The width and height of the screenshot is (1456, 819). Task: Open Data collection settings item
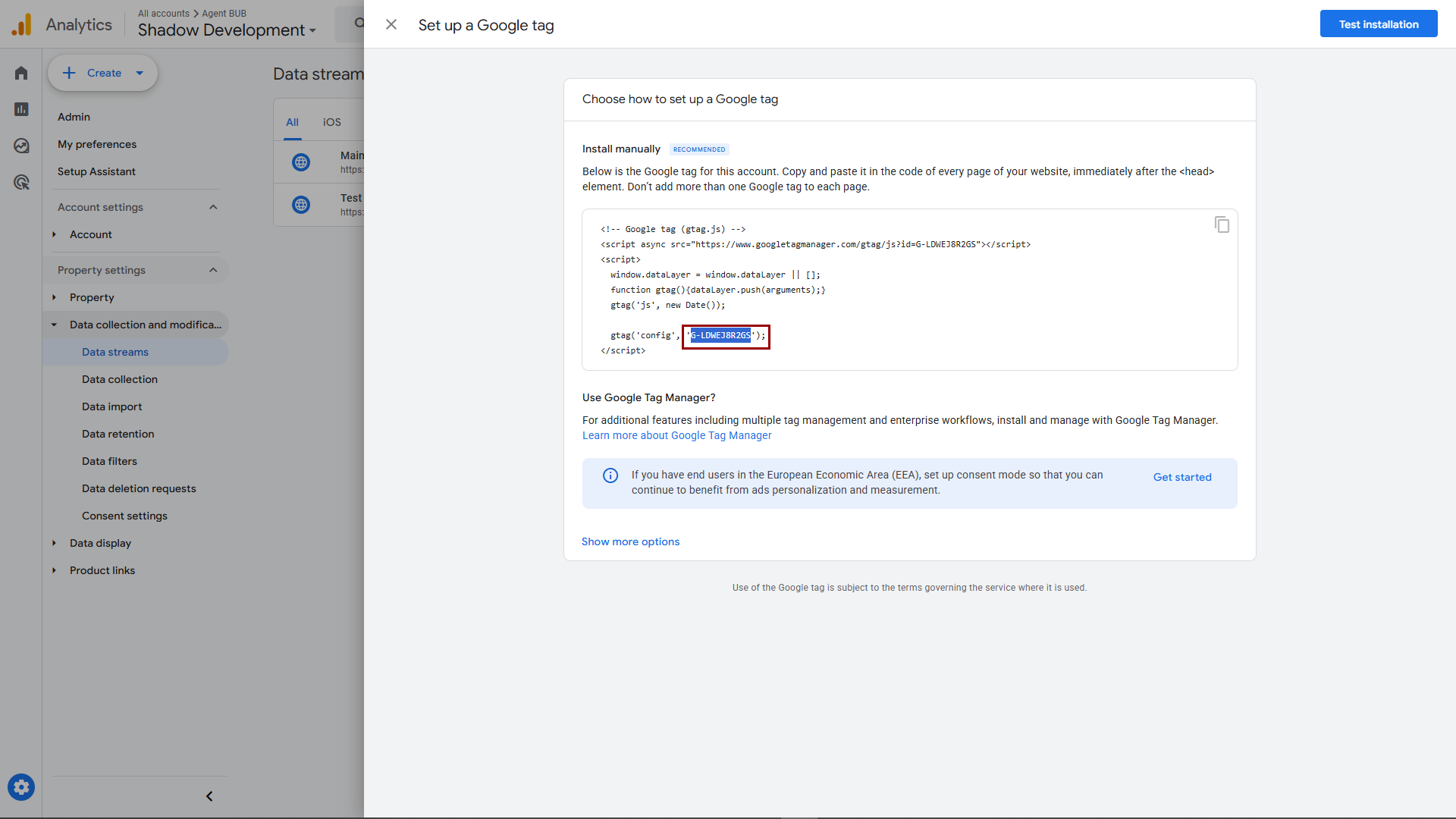[x=120, y=379]
